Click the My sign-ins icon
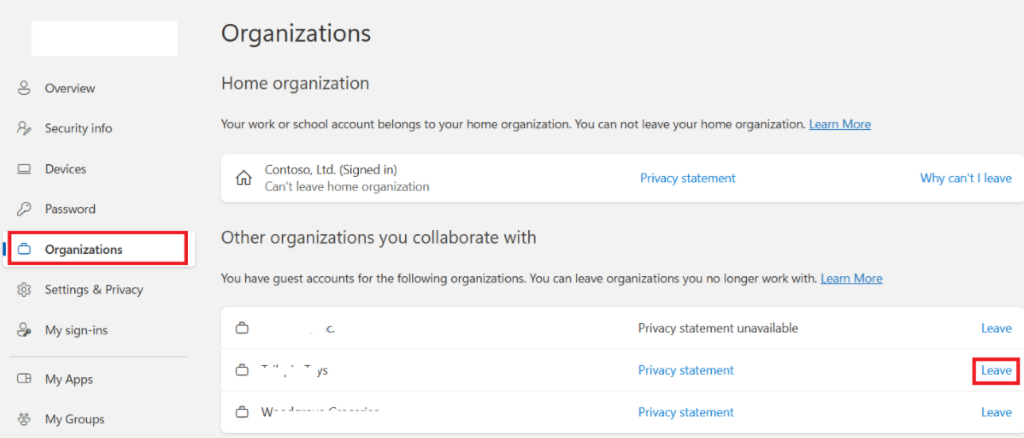The height and width of the screenshot is (438, 1024). point(24,330)
